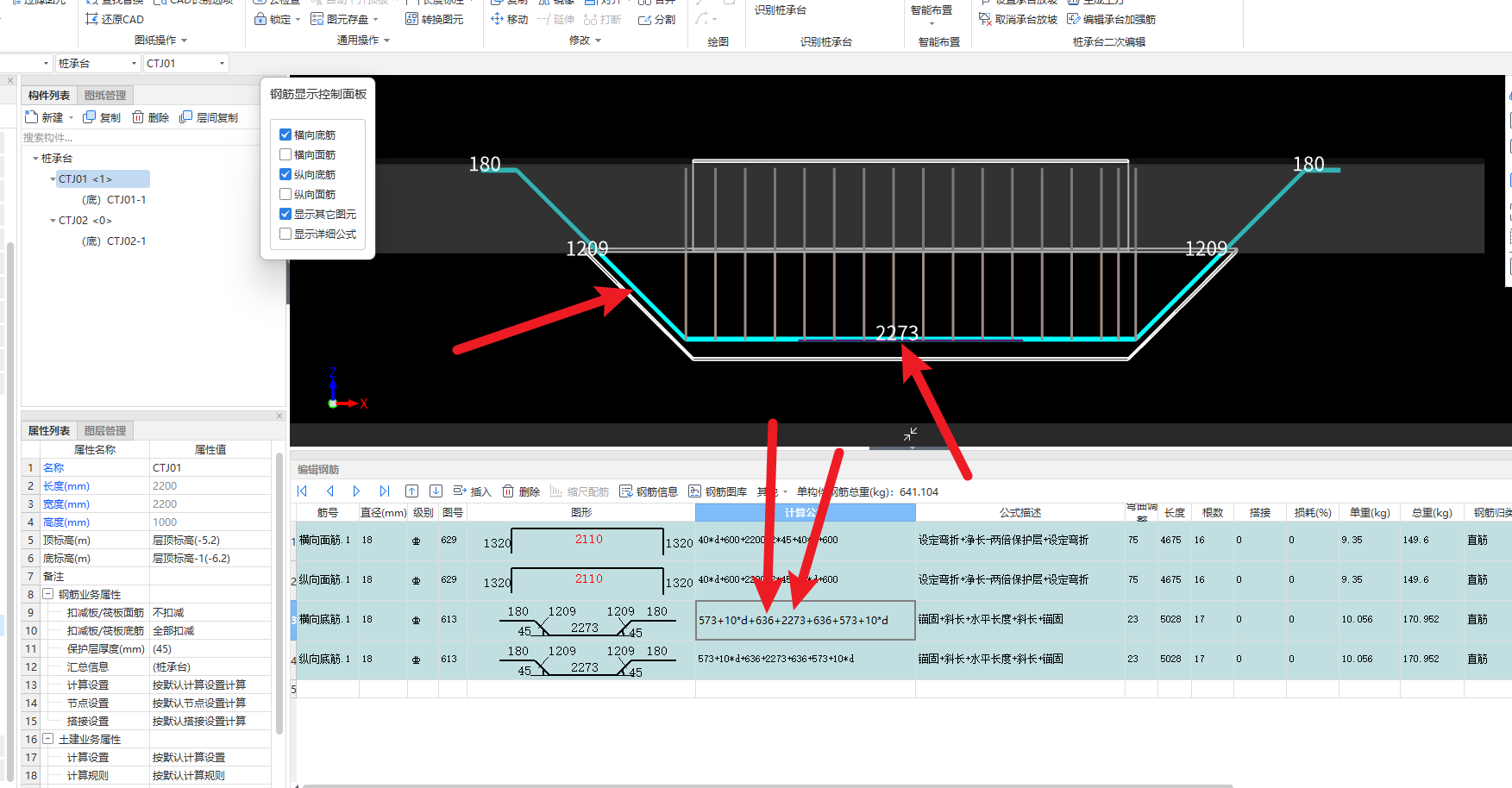Click the 智能布置 button
The image size is (1512, 788).
tap(932, 10)
